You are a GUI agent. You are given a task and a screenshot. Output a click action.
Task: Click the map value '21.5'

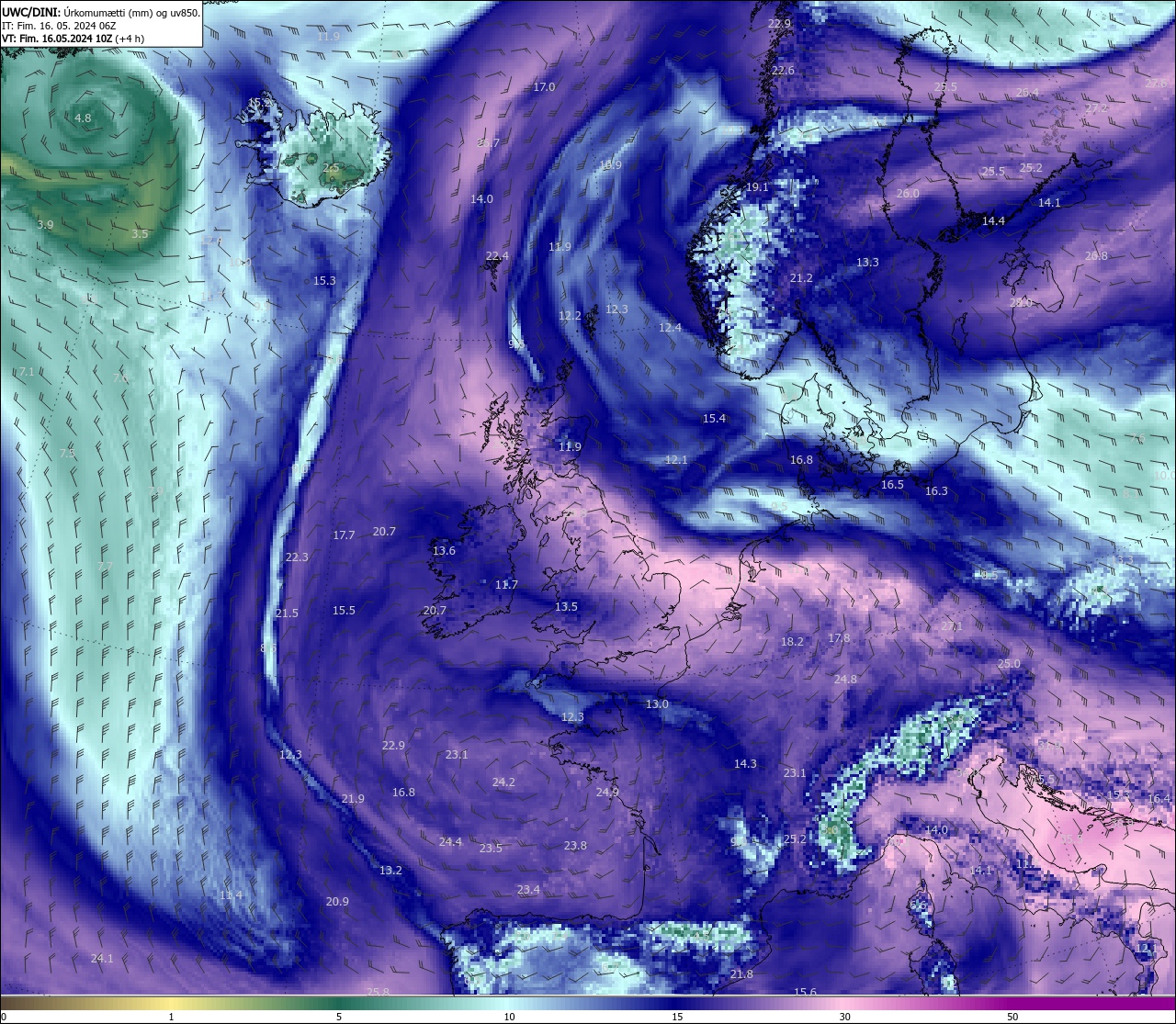coord(287,613)
